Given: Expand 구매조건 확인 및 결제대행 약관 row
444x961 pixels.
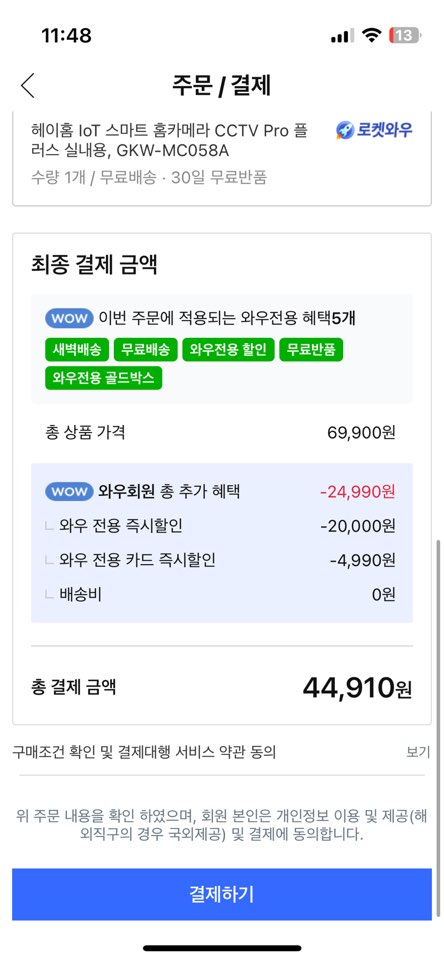Looking at the screenshot, I should (221, 752).
